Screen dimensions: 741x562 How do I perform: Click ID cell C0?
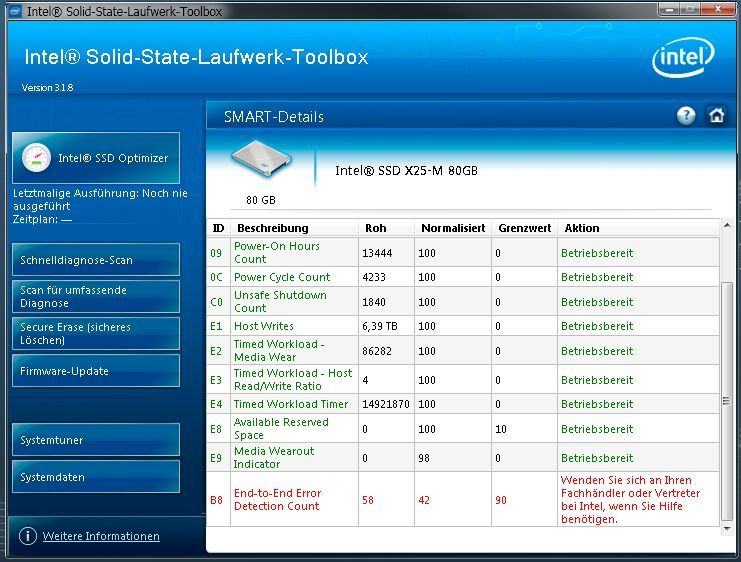tap(216, 302)
